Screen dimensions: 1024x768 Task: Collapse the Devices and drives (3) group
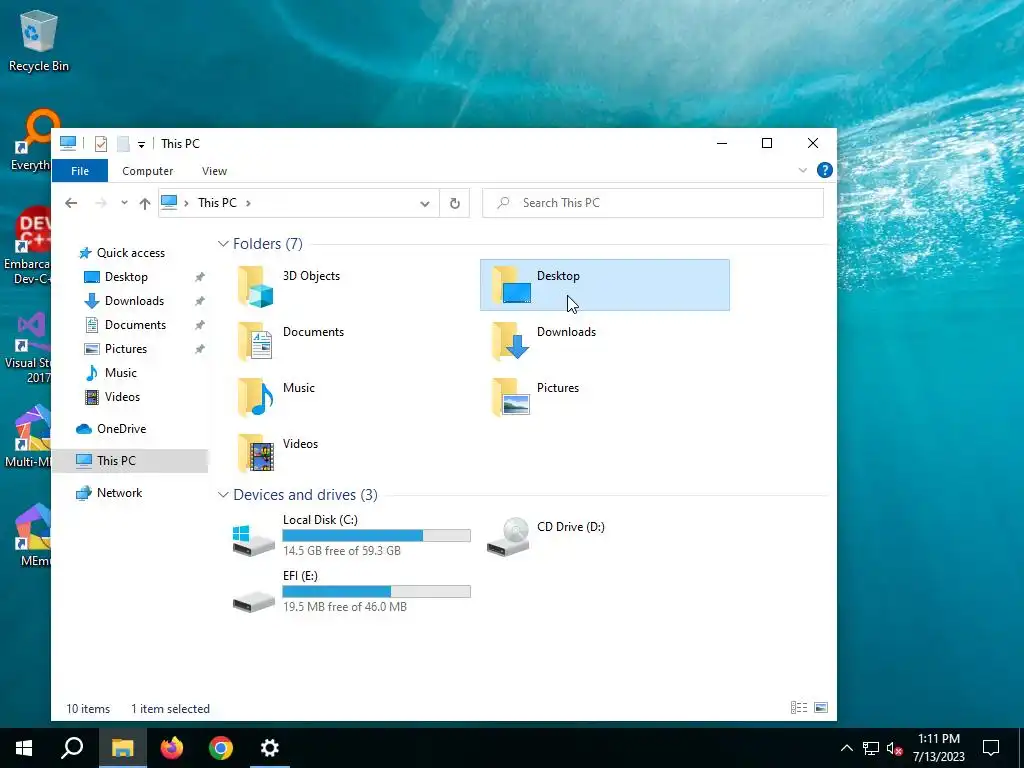[223, 494]
